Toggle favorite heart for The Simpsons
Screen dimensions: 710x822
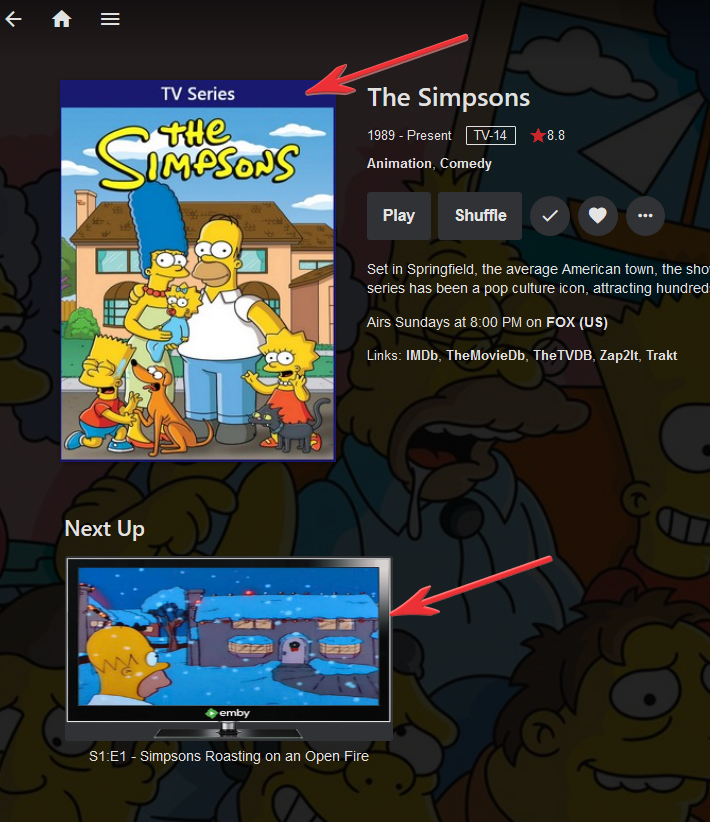tap(597, 215)
